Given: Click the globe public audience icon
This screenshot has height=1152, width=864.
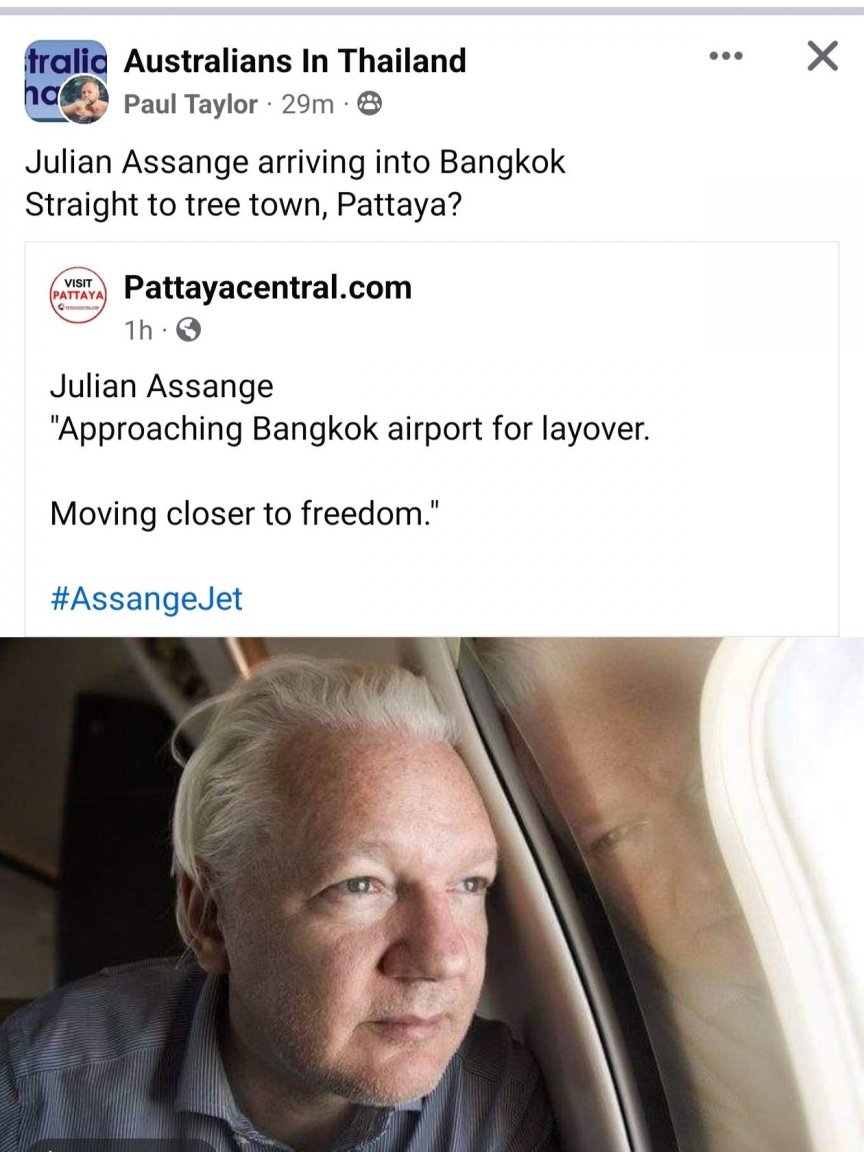Looking at the screenshot, I should [x=189, y=330].
